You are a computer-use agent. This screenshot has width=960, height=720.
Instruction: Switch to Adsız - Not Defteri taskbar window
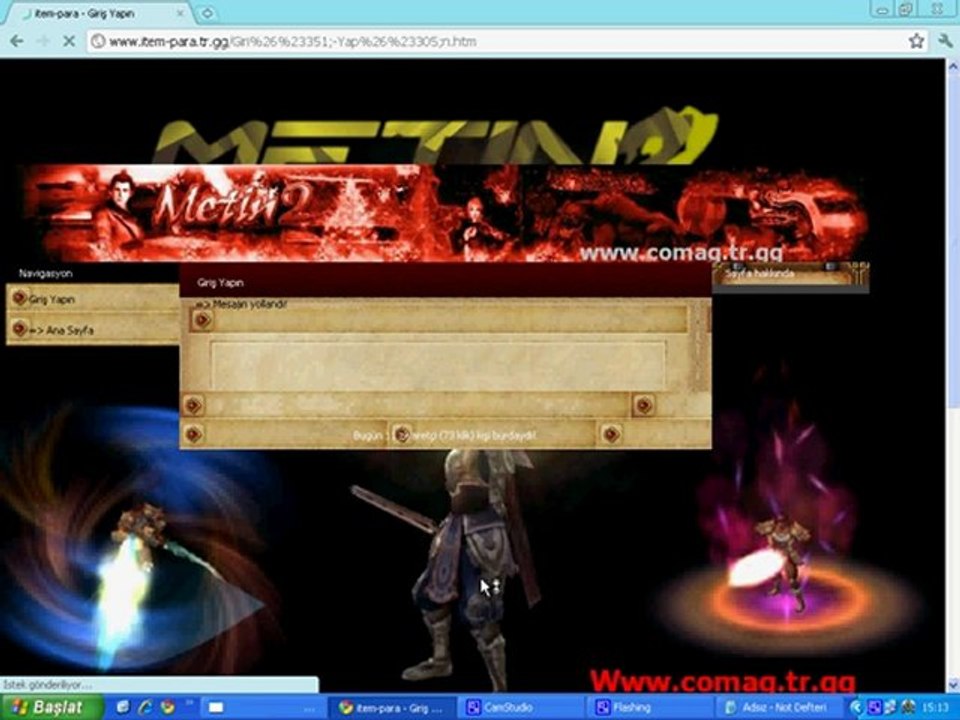click(x=778, y=708)
